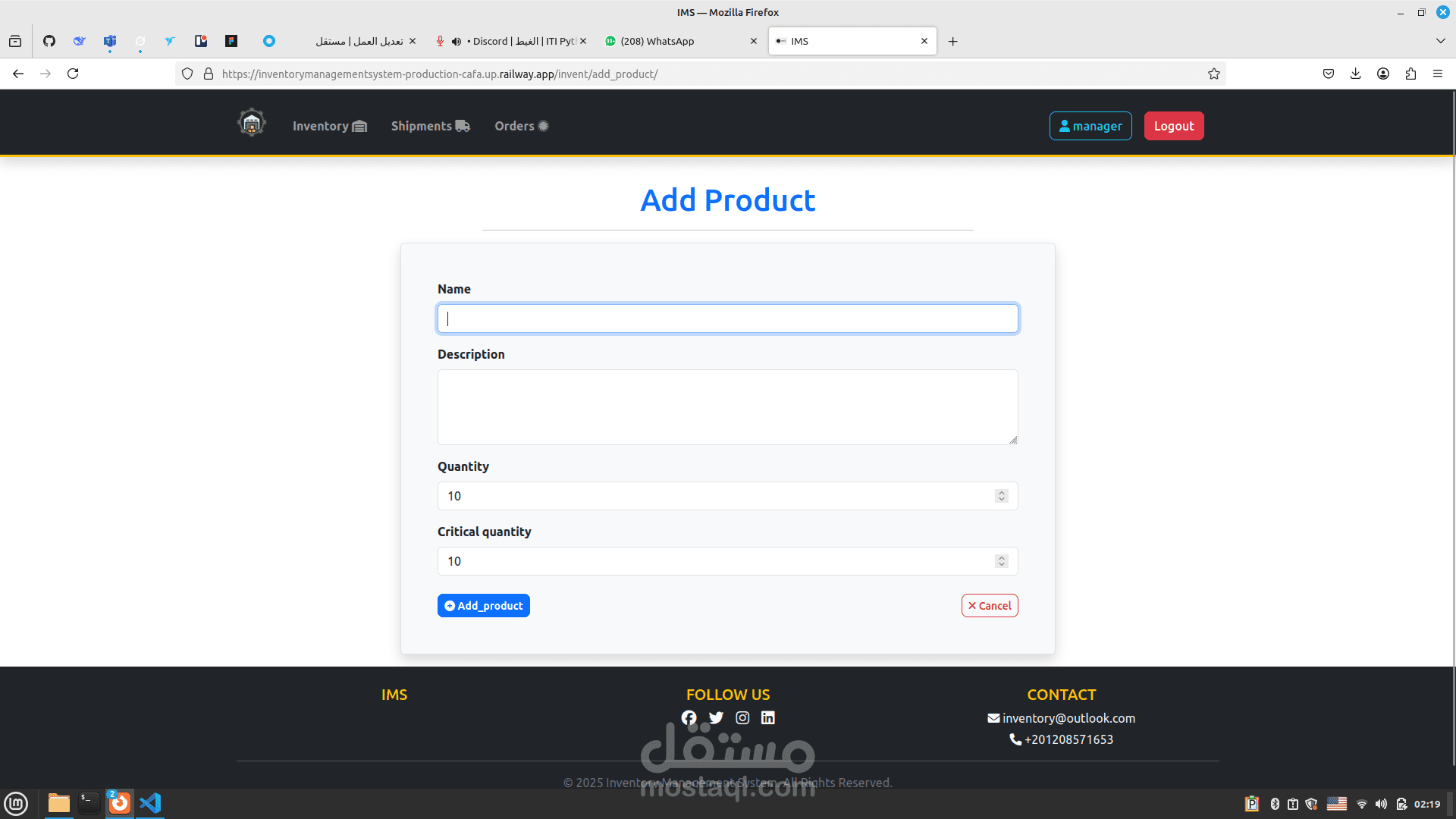This screenshot has width=1456, height=819.
Task: Click the Critical quantity spinner arrows
Action: click(x=1001, y=561)
